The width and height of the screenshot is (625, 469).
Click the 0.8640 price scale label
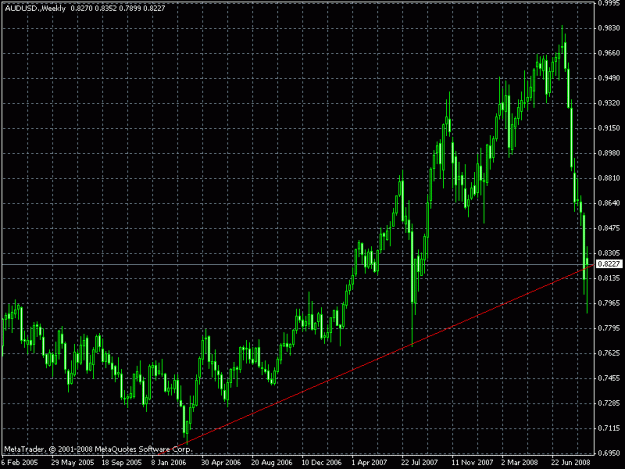pyautogui.click(x=609, y=203)
